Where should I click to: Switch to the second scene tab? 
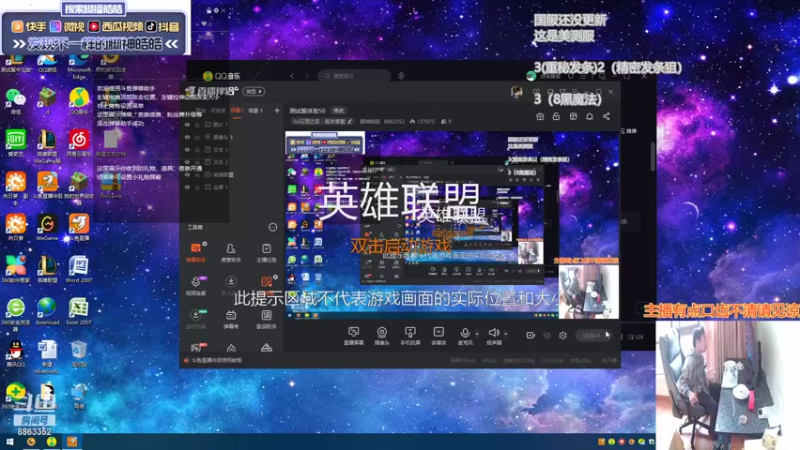255,110
